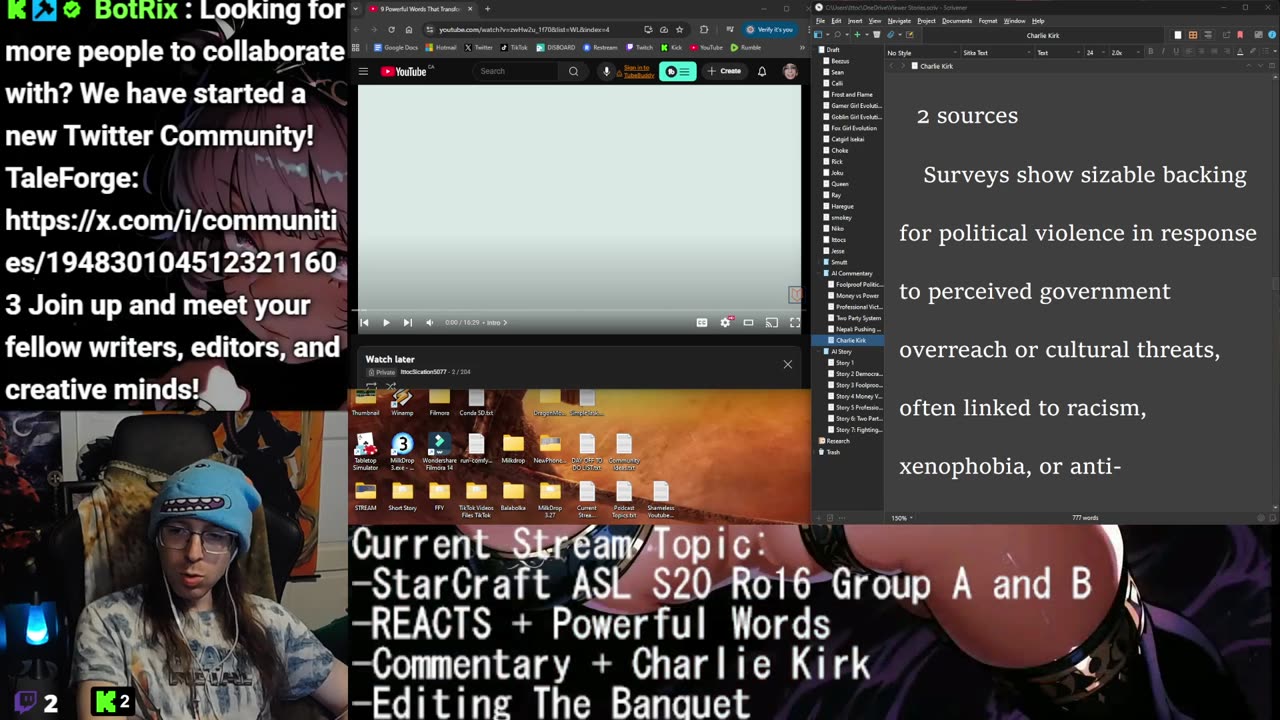Select the 9 Powerful Words browser tab

(417, 9)
